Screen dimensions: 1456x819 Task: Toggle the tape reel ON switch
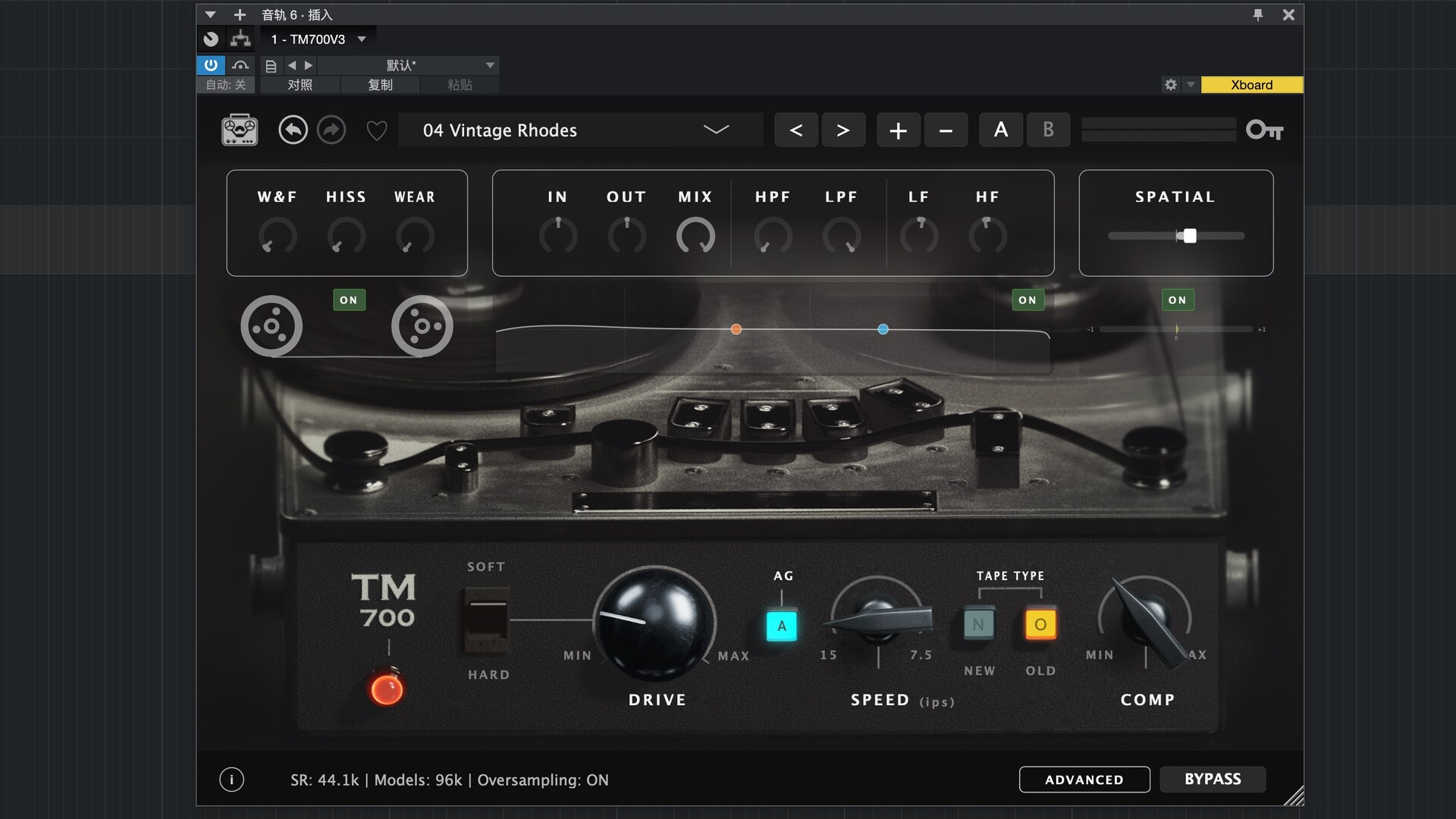pos(349,300)
